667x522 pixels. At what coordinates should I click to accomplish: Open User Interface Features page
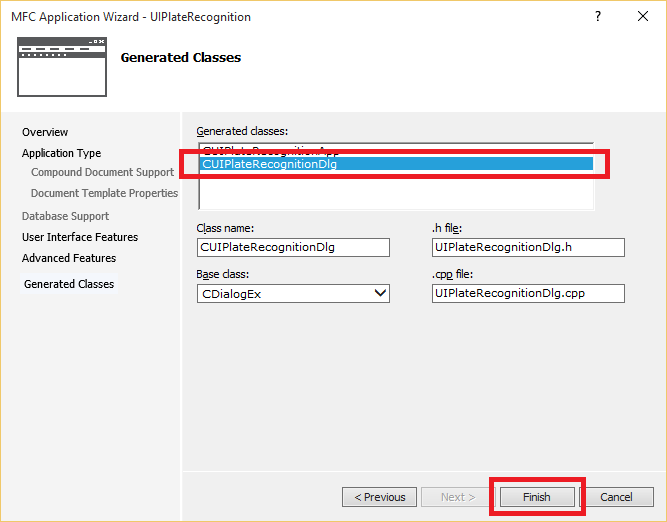pyautogui.click(x=80, y=237)
